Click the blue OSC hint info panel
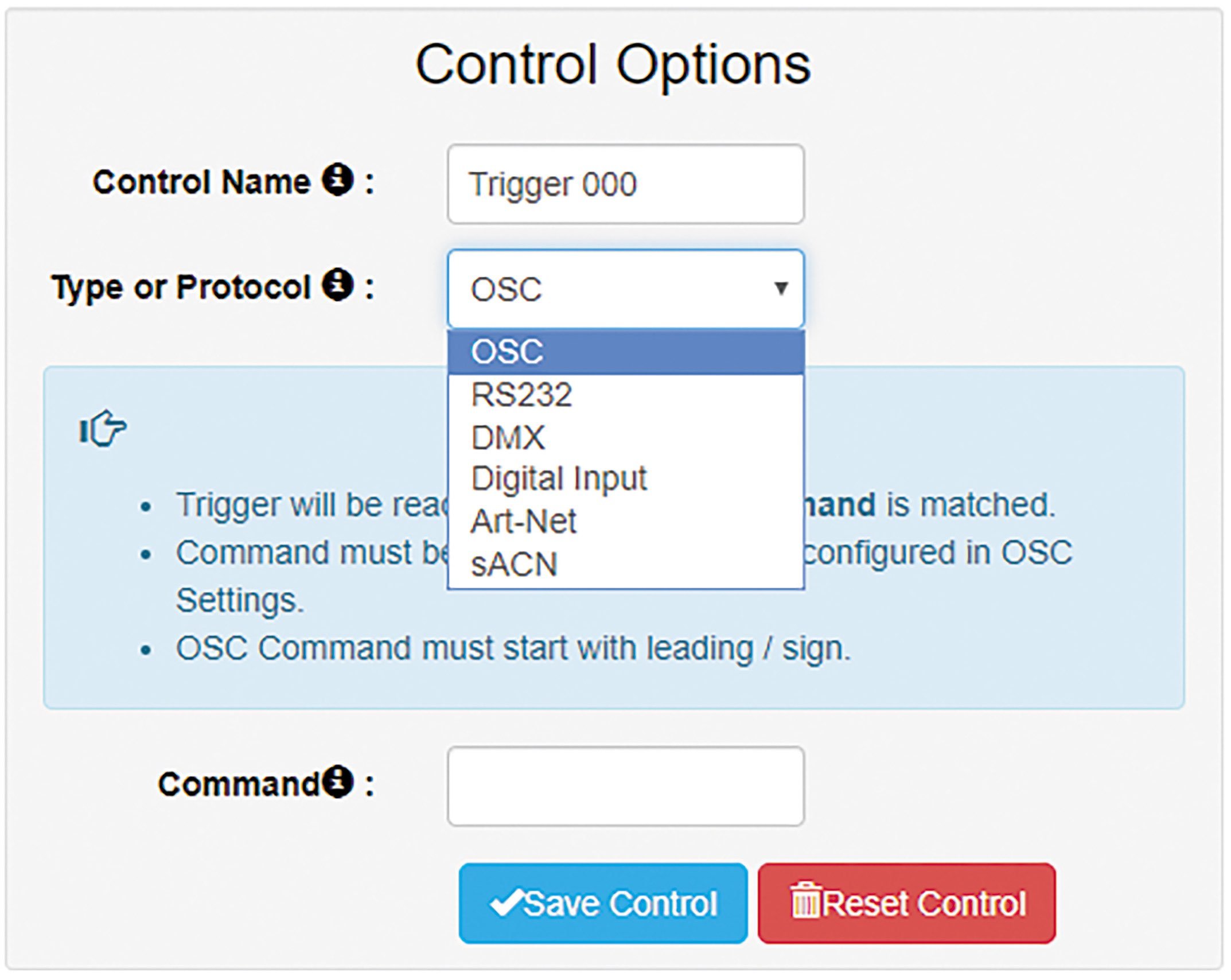Image resolution: width=1231 pixels, height=980 pixels. (614, 538)
